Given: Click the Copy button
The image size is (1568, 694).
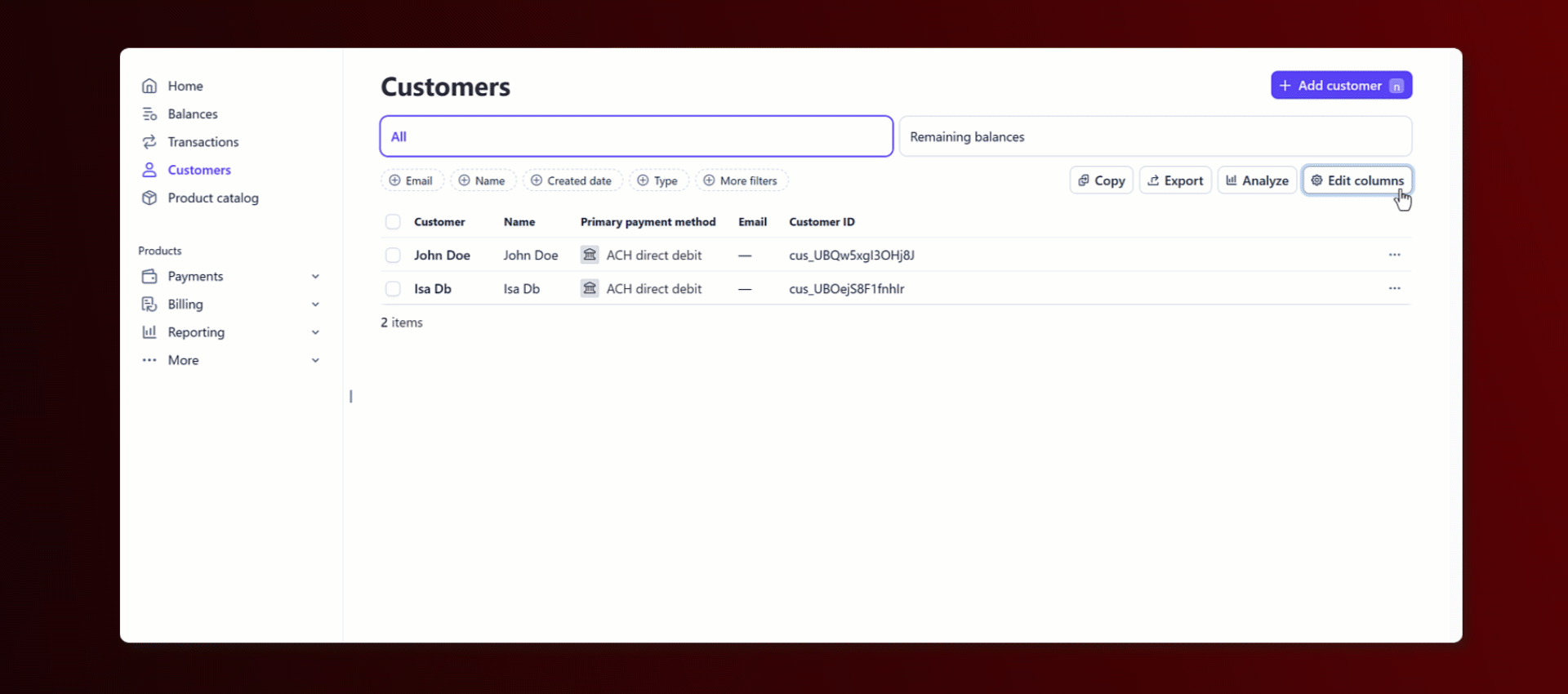Looking at the screenshot, I should [1101, 180].
